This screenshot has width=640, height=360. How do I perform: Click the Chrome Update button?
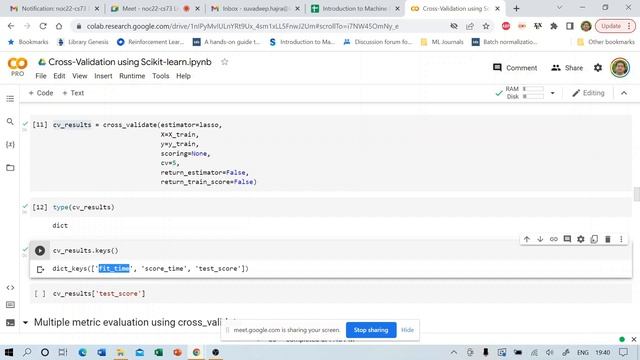click(616, 26)
